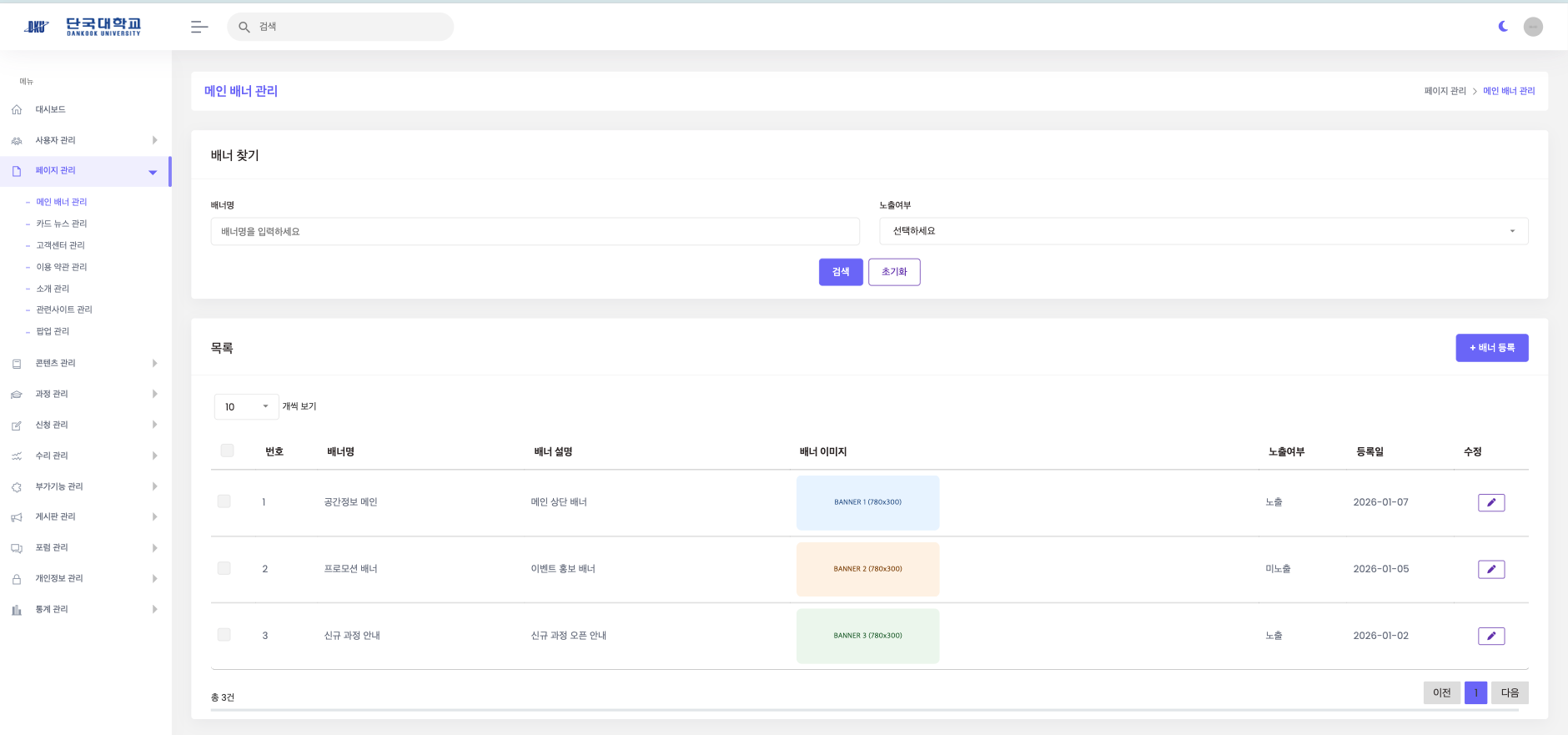Toggle the sidebar hamburger menu icon

tap(199, 27)
